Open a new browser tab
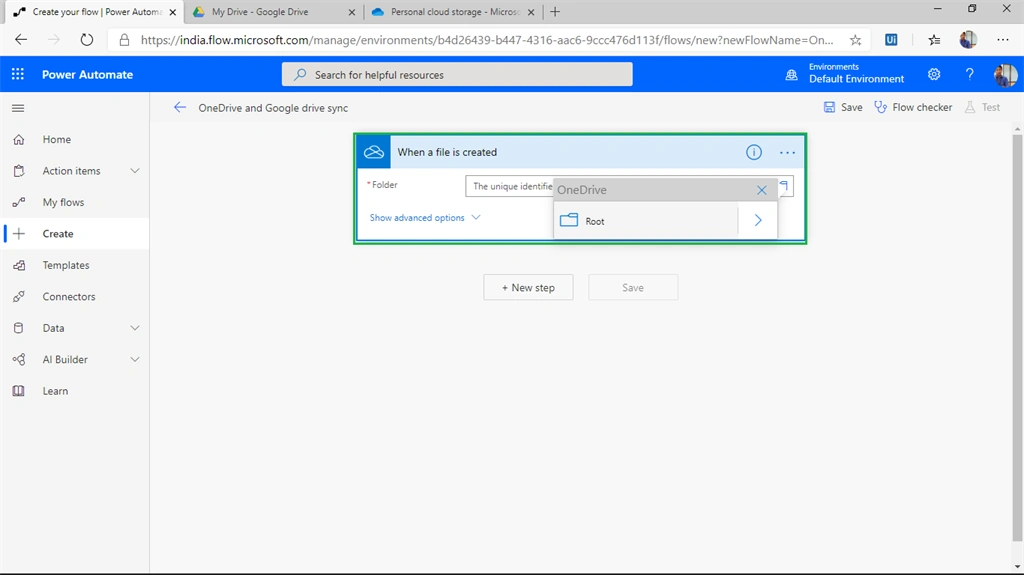1024x575 pixels. tap(555, 12)
